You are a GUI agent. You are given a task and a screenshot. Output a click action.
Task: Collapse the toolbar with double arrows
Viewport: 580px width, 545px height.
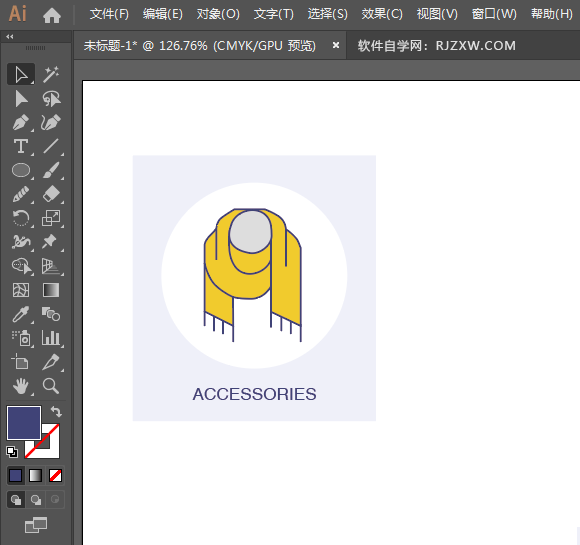pyautogui.click(x=10, y=37)
